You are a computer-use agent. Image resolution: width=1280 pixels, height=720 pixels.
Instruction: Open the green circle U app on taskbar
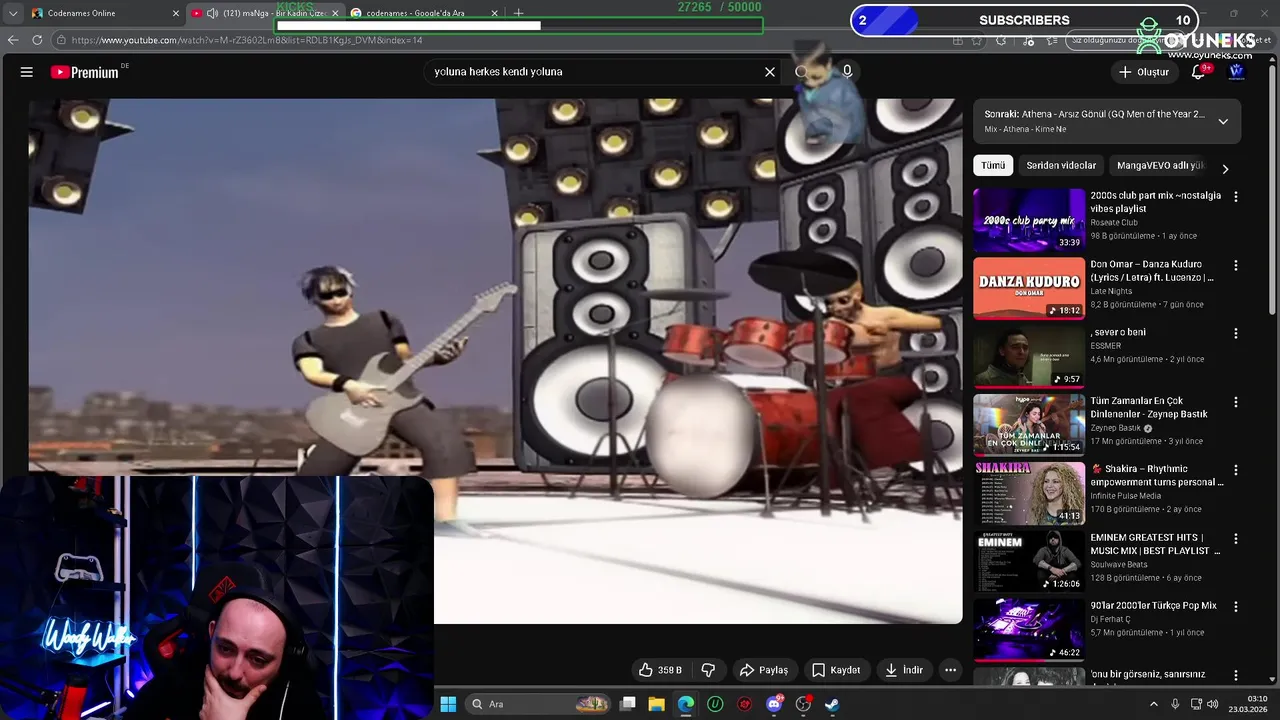tap(715, 704)
